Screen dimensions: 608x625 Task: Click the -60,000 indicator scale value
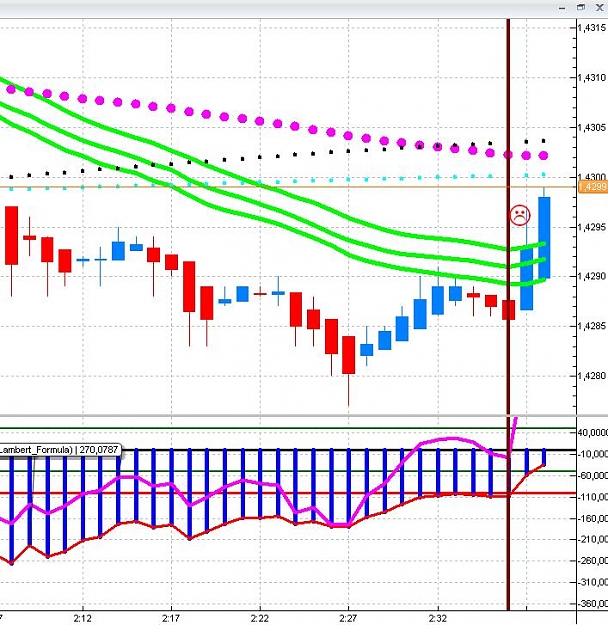[593, 476]
